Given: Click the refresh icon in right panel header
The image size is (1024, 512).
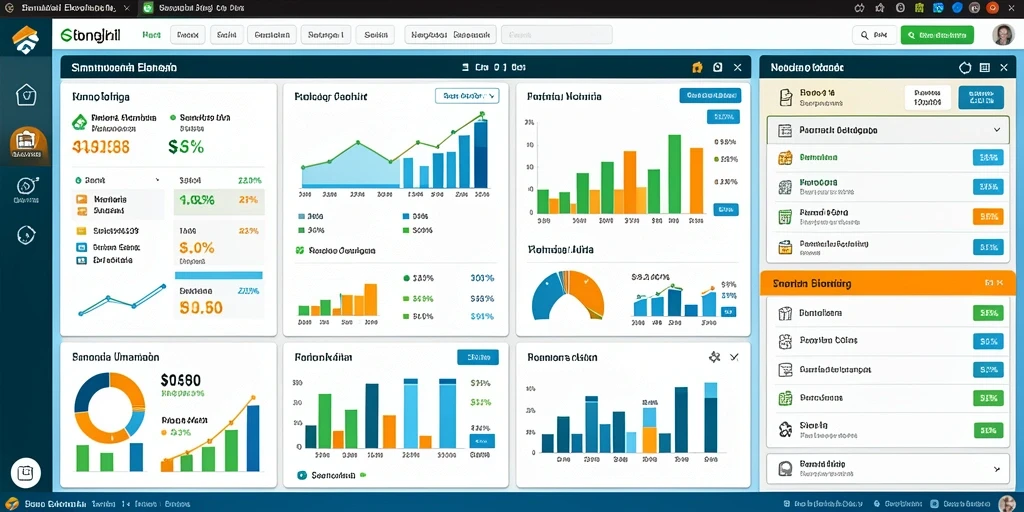Looking at the screenshot, I should (965, 67).
